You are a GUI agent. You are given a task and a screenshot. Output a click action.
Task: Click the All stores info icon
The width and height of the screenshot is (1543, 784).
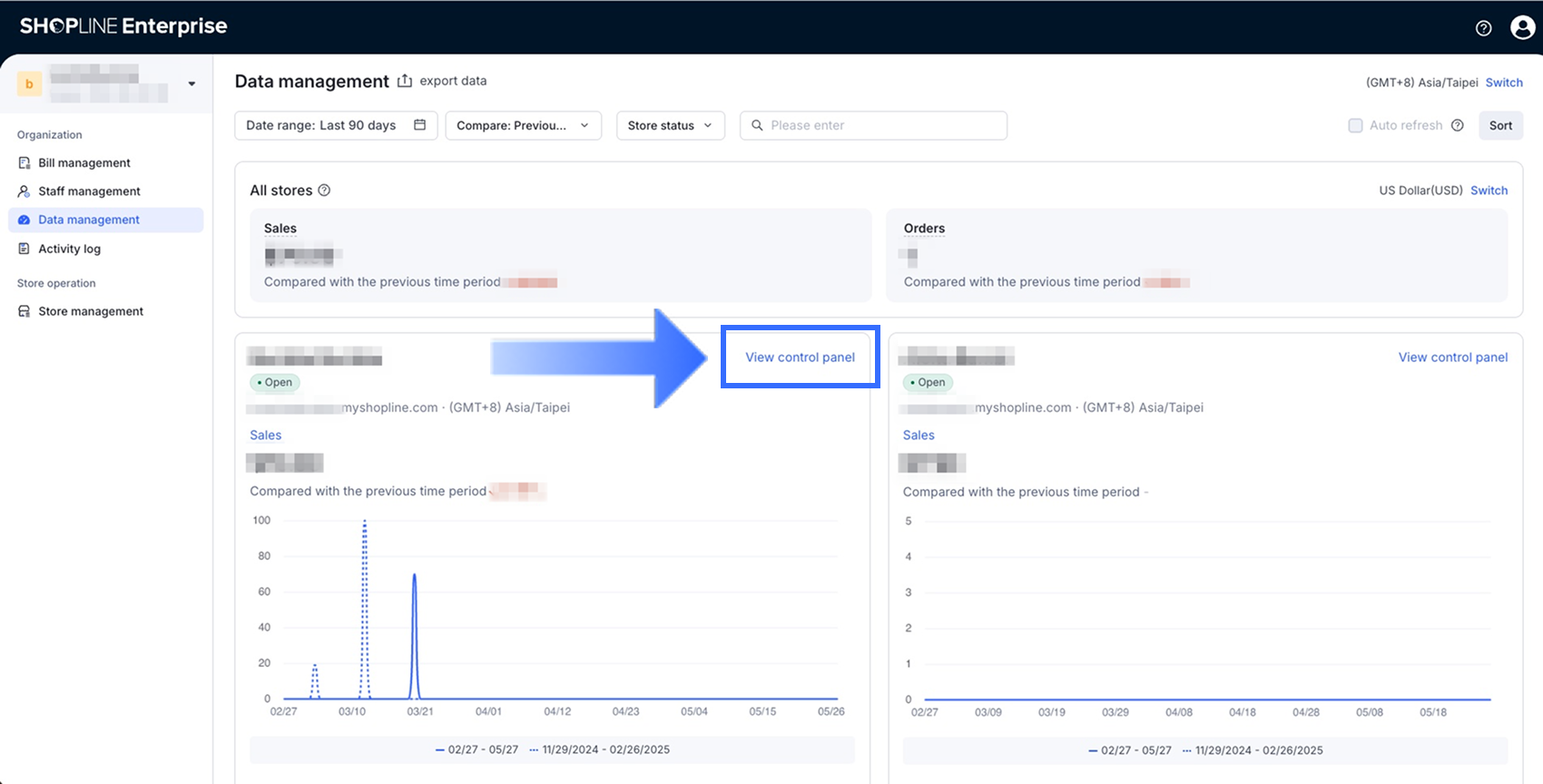324,191
